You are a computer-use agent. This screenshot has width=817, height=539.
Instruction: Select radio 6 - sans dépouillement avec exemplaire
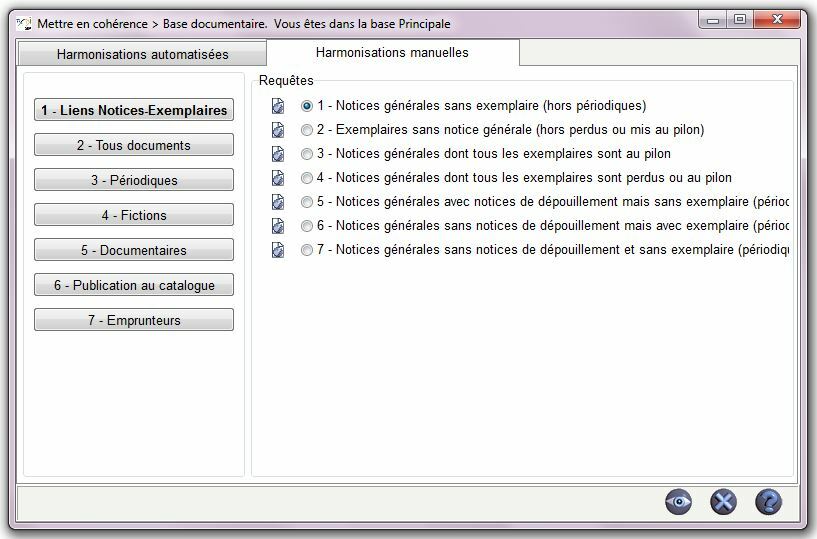(307, 226)
